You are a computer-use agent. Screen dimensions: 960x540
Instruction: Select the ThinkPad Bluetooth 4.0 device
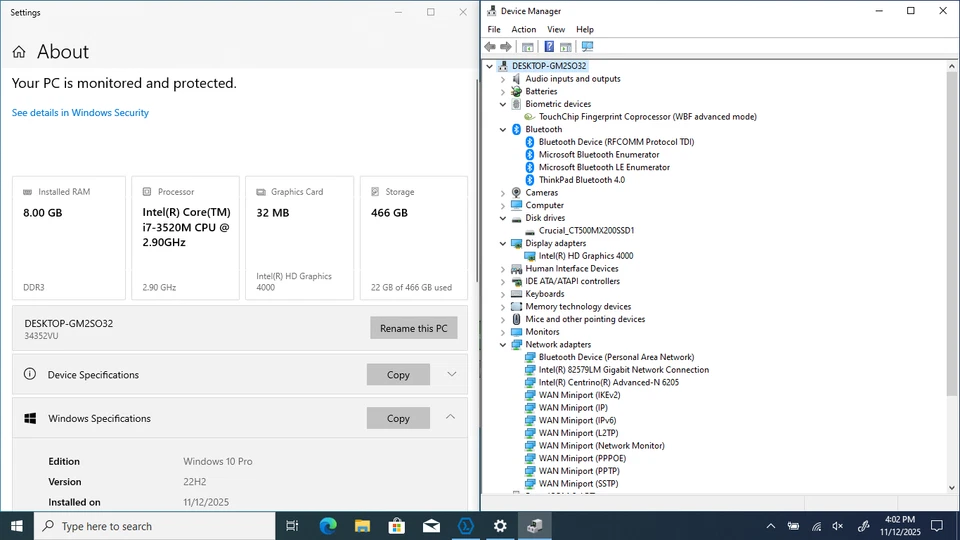pyautogui.click(x=581, y=180)
